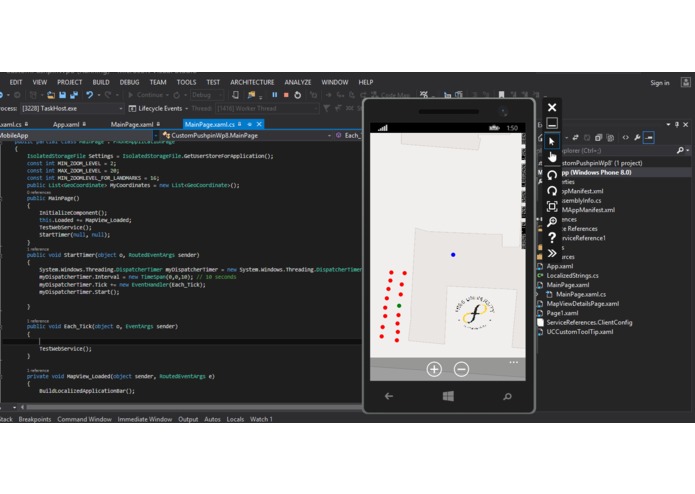The height and width of the screenshot is (494, 695).
Task: Select UCCustomToolTip.xaml in Solution Explorer
Action: click(580, 332)
